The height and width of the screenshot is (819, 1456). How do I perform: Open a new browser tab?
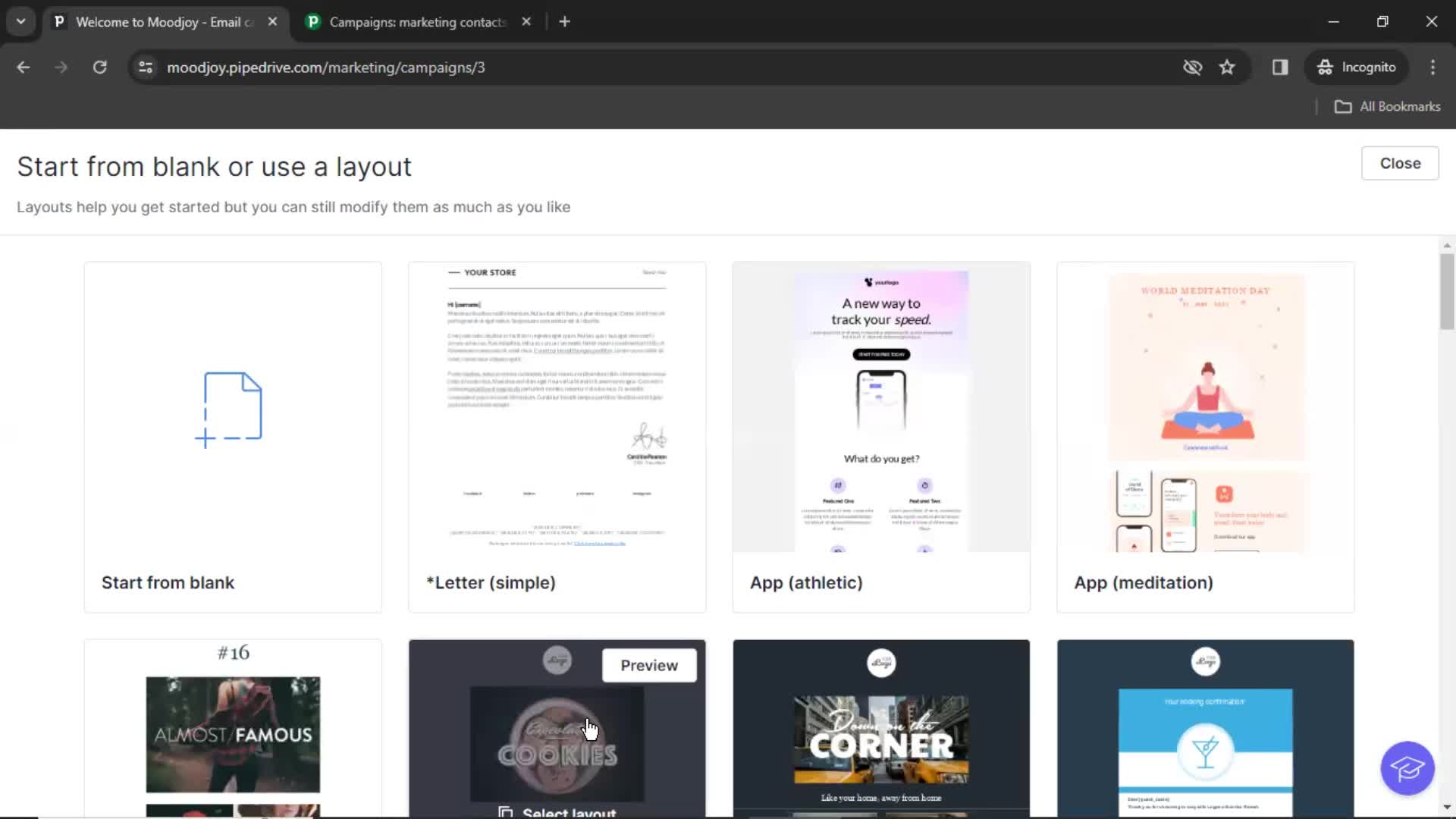[564, 22]
